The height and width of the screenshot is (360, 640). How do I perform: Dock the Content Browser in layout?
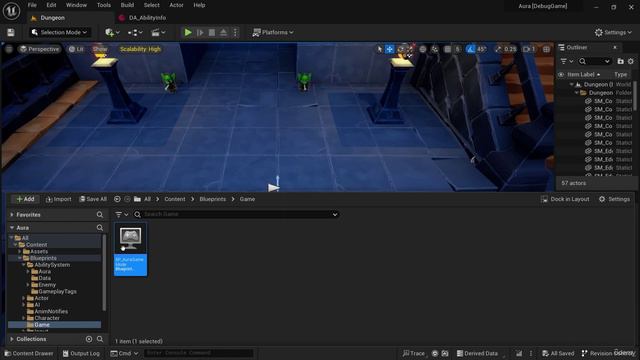565,199
